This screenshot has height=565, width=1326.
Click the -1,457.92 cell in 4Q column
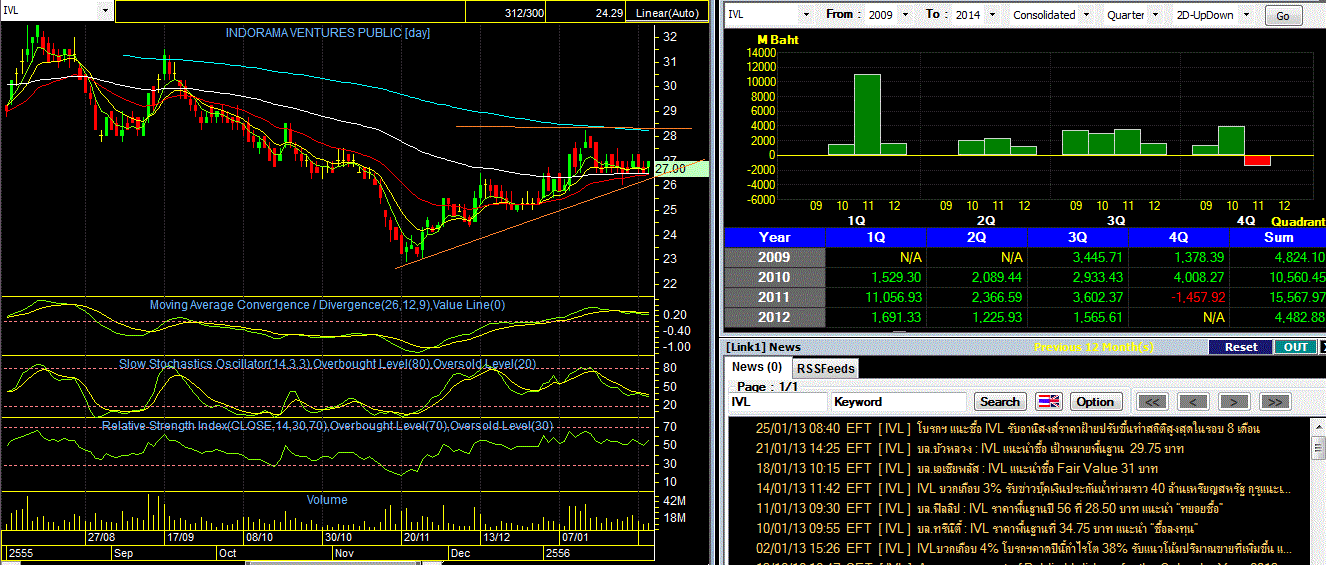1179,297
